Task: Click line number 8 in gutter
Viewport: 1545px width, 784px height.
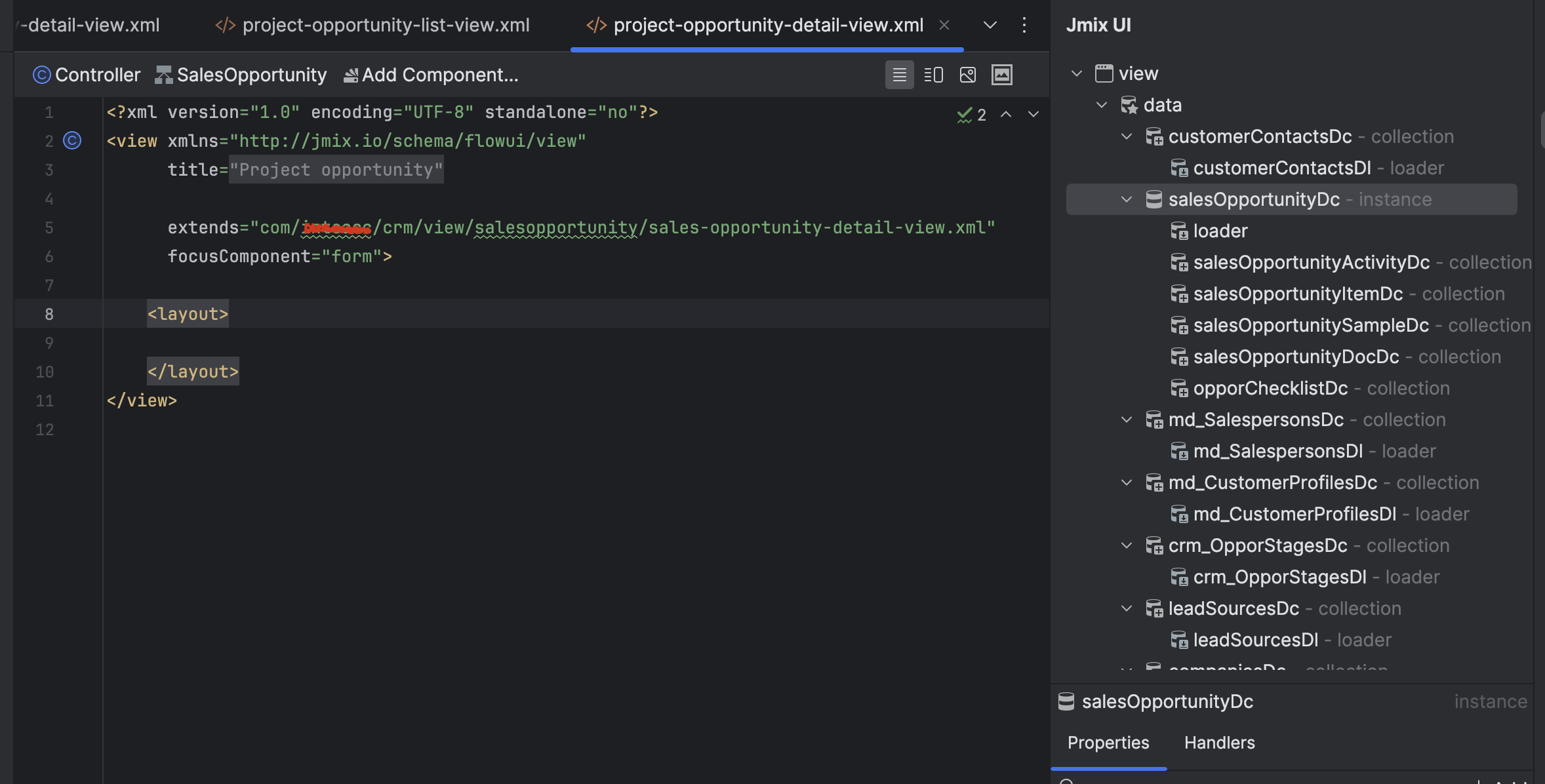Action: (x=49, y=314)
